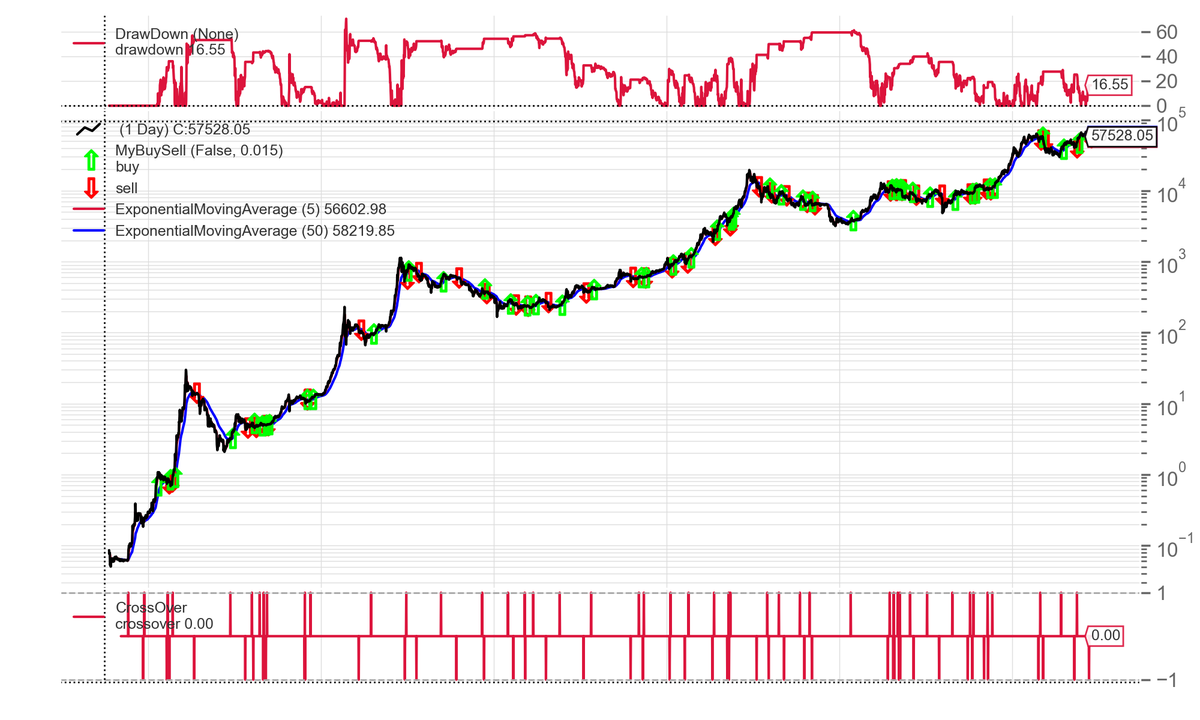
Task: Click the red CrossOver legend line sample
Action: pyautogui.click(x=89, y=616)
